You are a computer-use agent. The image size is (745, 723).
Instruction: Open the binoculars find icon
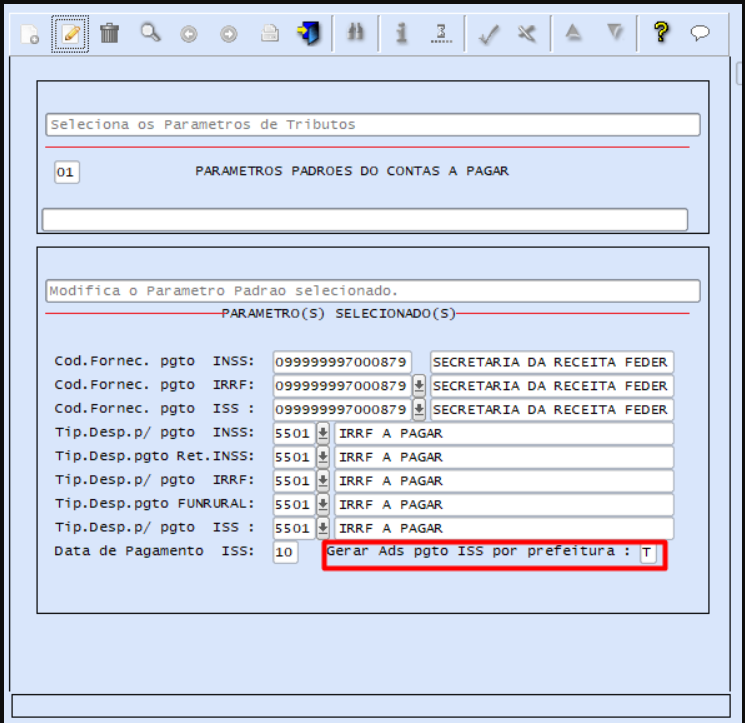[355, 33]
